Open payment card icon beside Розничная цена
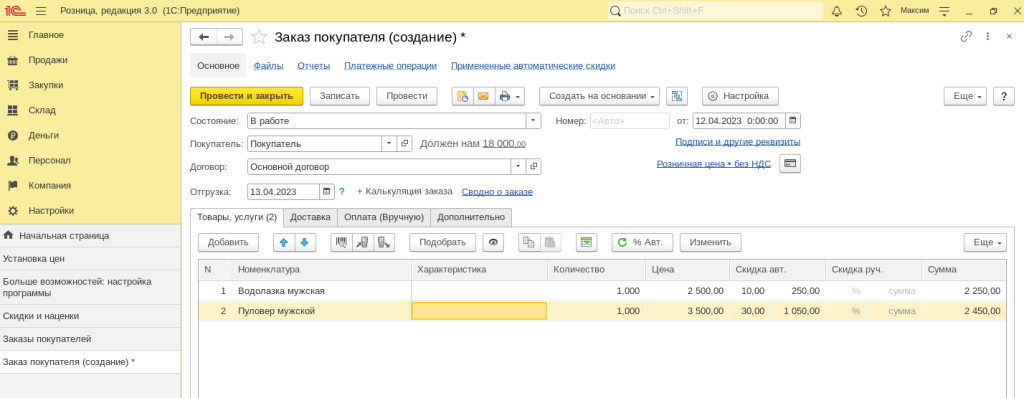Image resolution: width=1024 pixels, height=398 pixels. coord(790,164)
